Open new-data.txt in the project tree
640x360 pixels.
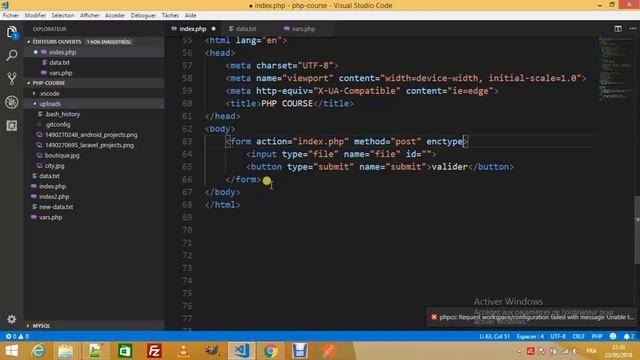[x=56, y=207]
